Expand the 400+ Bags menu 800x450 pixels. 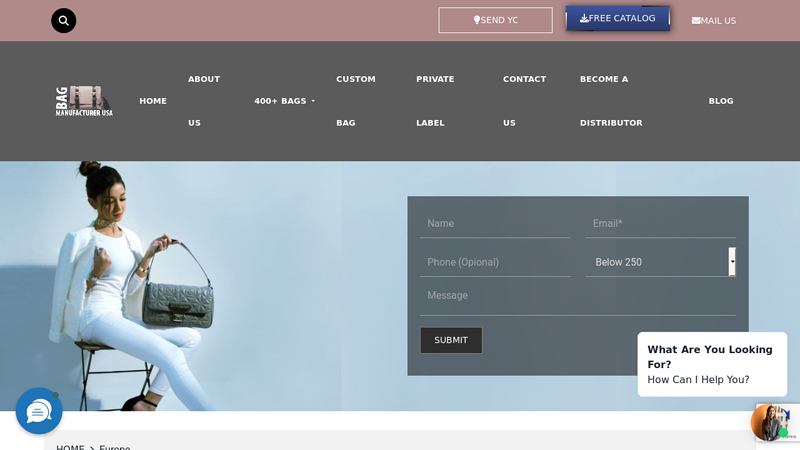point(284,101)
